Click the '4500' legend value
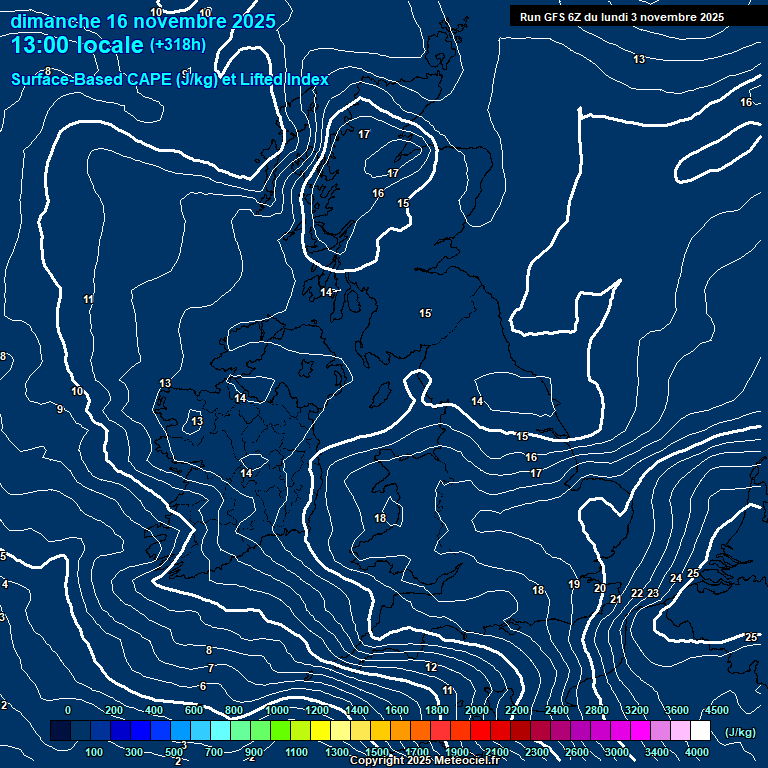This screenshot has height=768, width=768. pos(717,710)
